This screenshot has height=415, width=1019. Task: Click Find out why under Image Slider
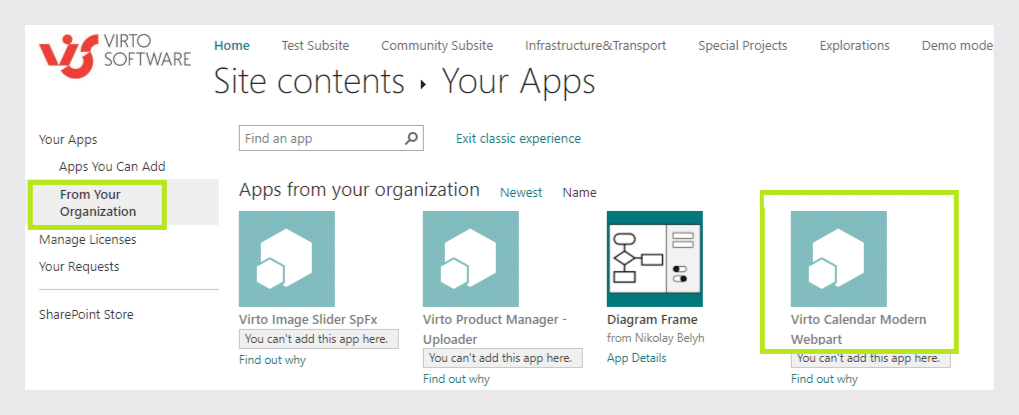[272, 360]
